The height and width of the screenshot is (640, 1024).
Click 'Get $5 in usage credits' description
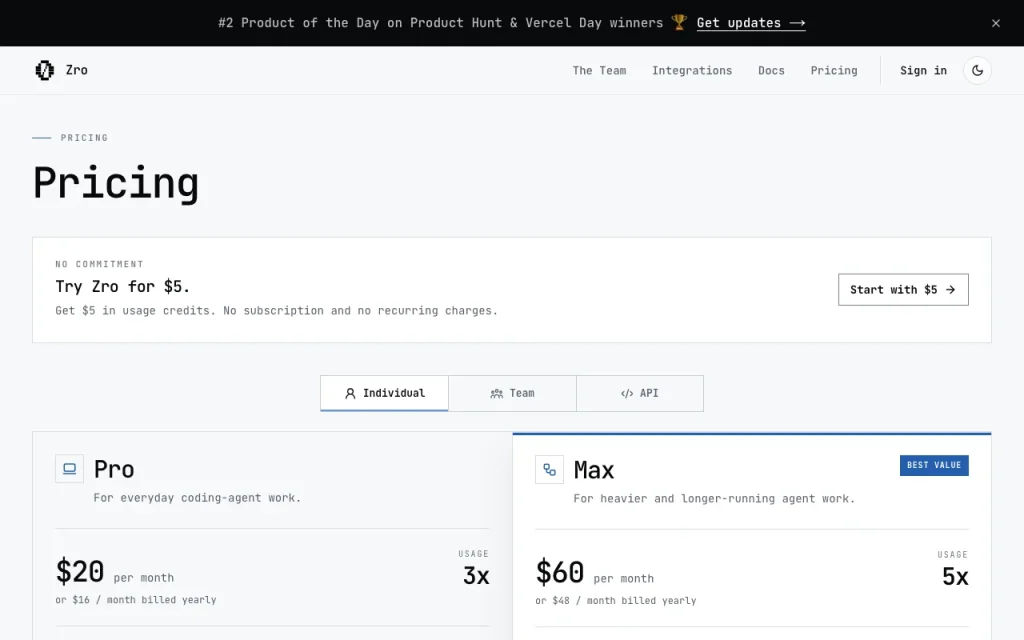(x=276, y=311)
